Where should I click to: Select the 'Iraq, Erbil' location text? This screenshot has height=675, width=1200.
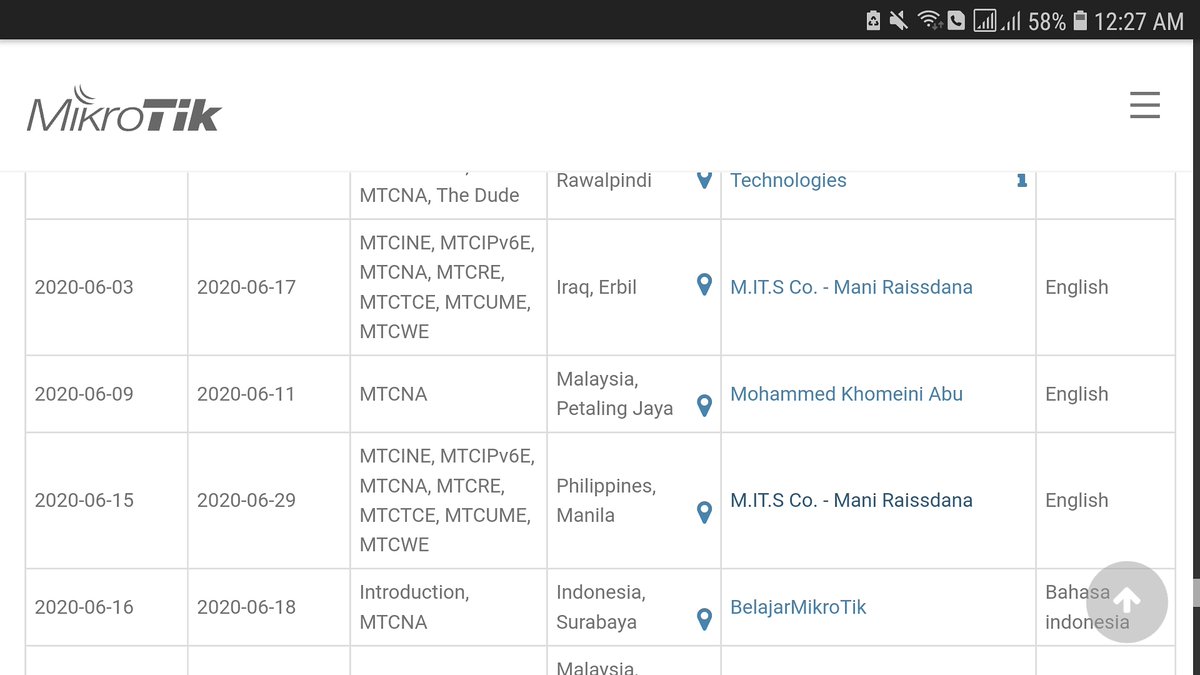point(596,287)
